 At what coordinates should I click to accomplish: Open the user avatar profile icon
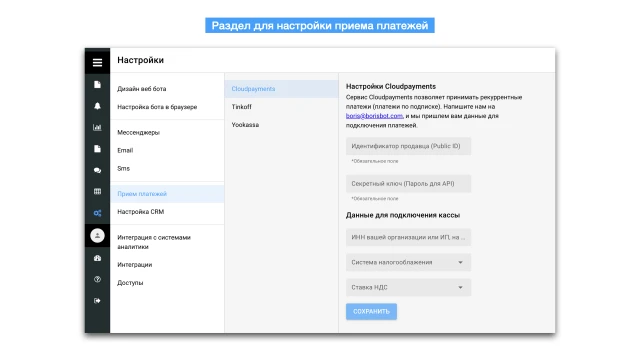coord(97,236)
